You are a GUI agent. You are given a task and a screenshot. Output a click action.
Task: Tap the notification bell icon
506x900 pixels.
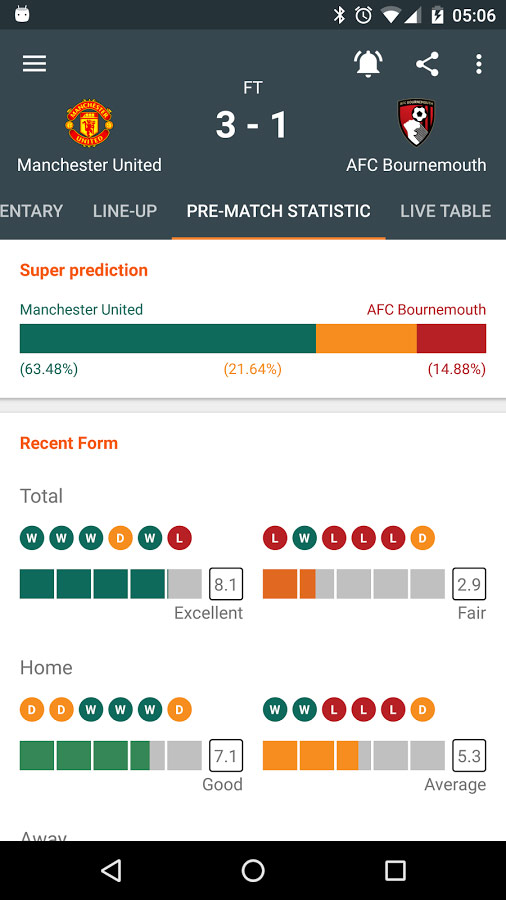(x=368, y=63)
